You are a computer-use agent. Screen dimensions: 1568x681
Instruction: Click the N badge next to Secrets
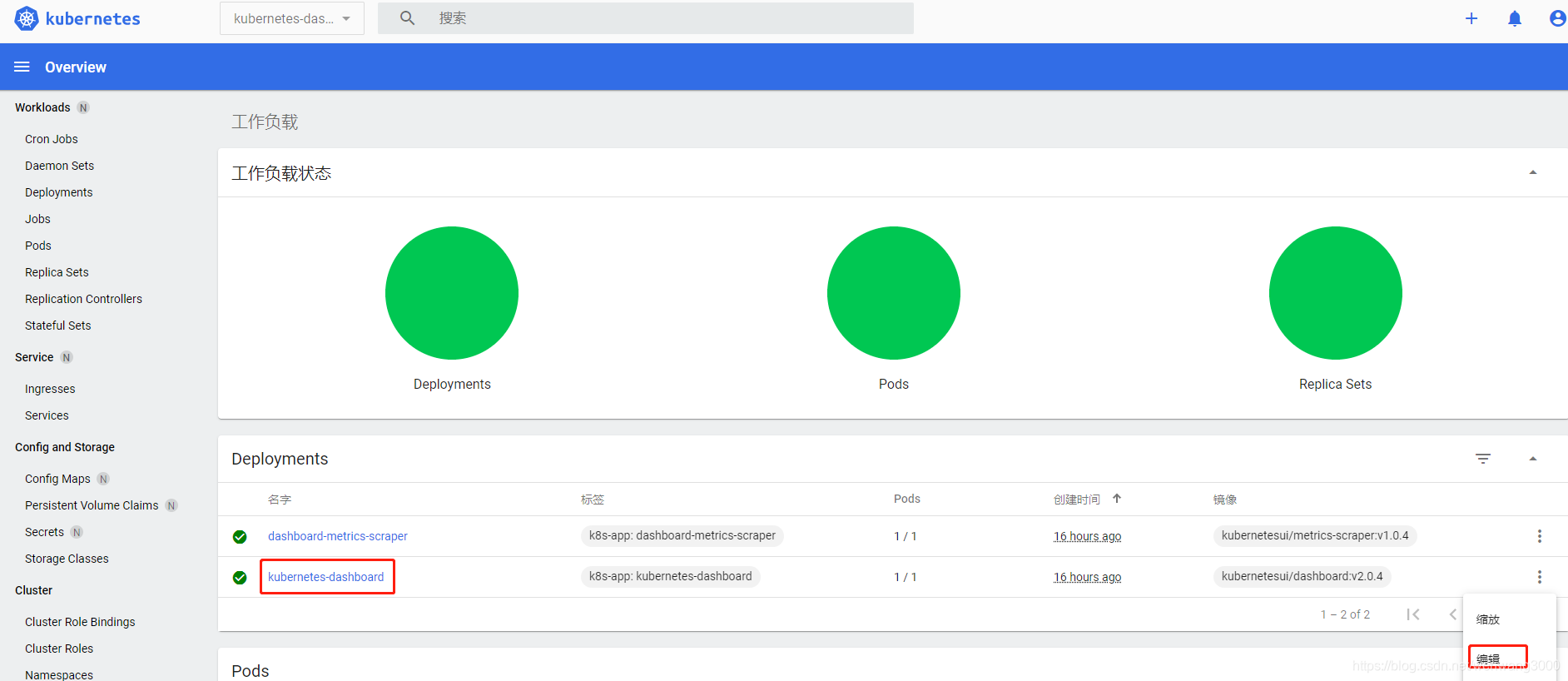click(x=77, y=532)
